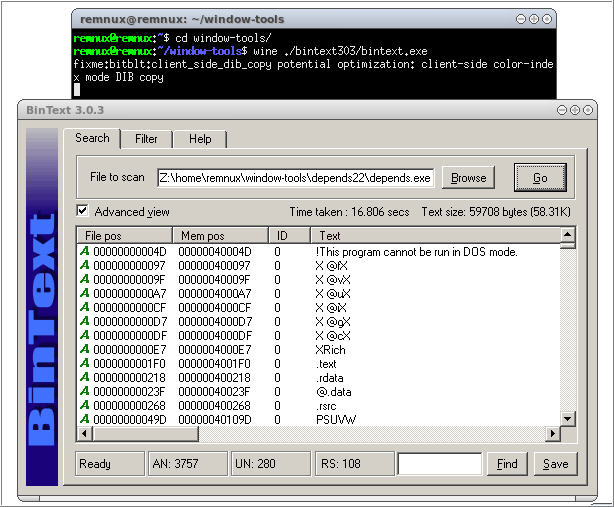
Task: Close the BinText 3.0.3 window
Action: 588,110
